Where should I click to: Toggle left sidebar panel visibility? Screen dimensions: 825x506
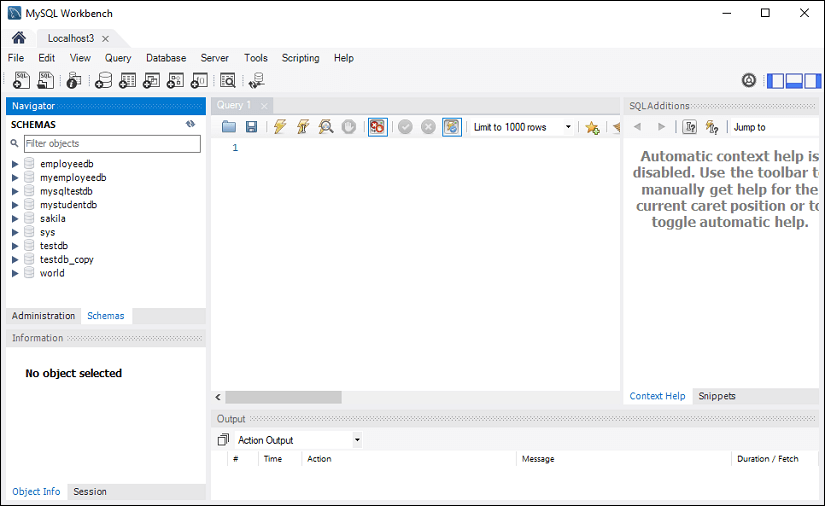click(x=775, y=80)
